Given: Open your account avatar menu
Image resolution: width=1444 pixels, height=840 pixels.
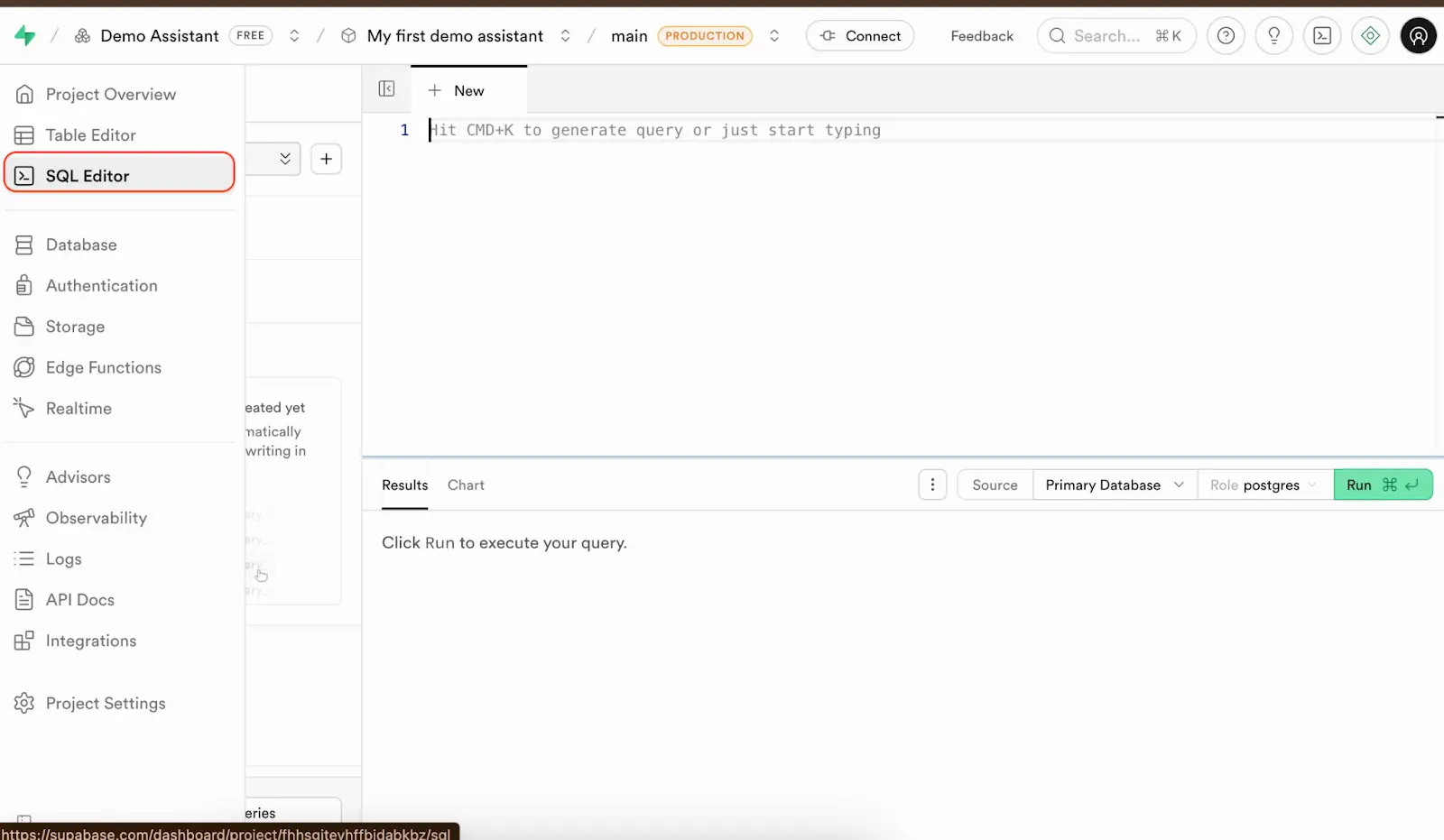Looking at the screenshot, I should coord(1417,35).
